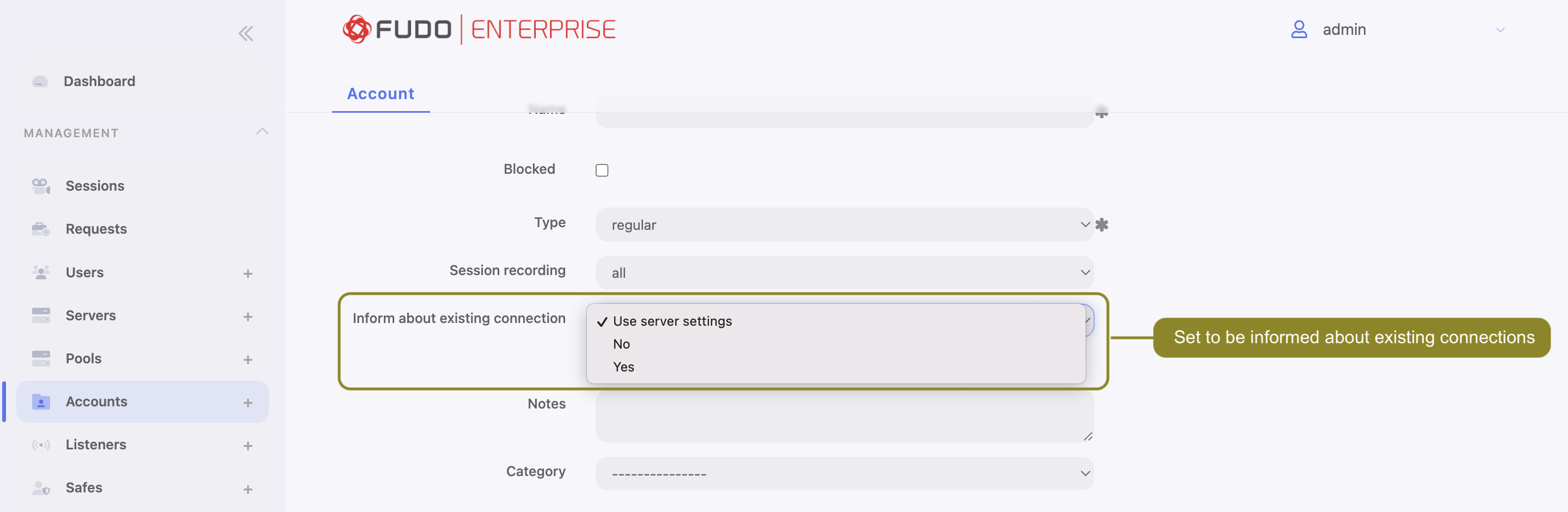Screen dimensions: 1568x512
Task: Collapse the sidebar with double-chevron icon
Action: tap(246, 33)
